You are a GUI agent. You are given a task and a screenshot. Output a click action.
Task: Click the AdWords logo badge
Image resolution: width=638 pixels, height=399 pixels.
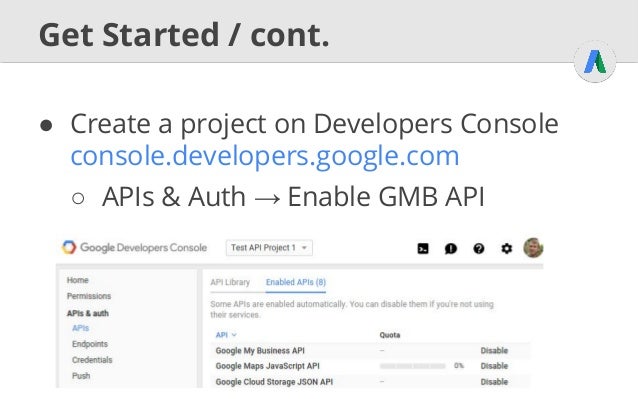[595, 62]
